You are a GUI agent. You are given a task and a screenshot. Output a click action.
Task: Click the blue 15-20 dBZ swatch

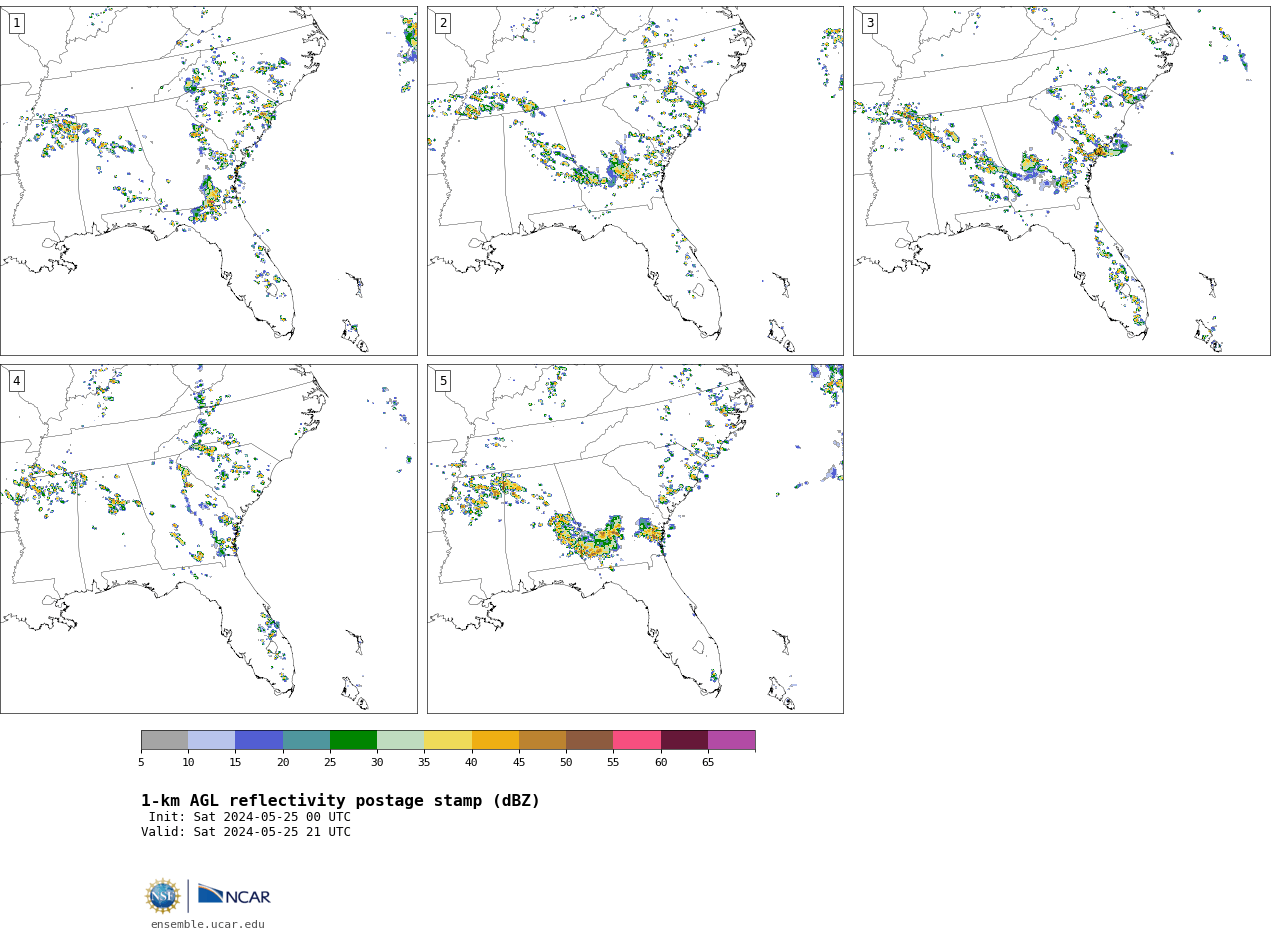pos(259,740)
